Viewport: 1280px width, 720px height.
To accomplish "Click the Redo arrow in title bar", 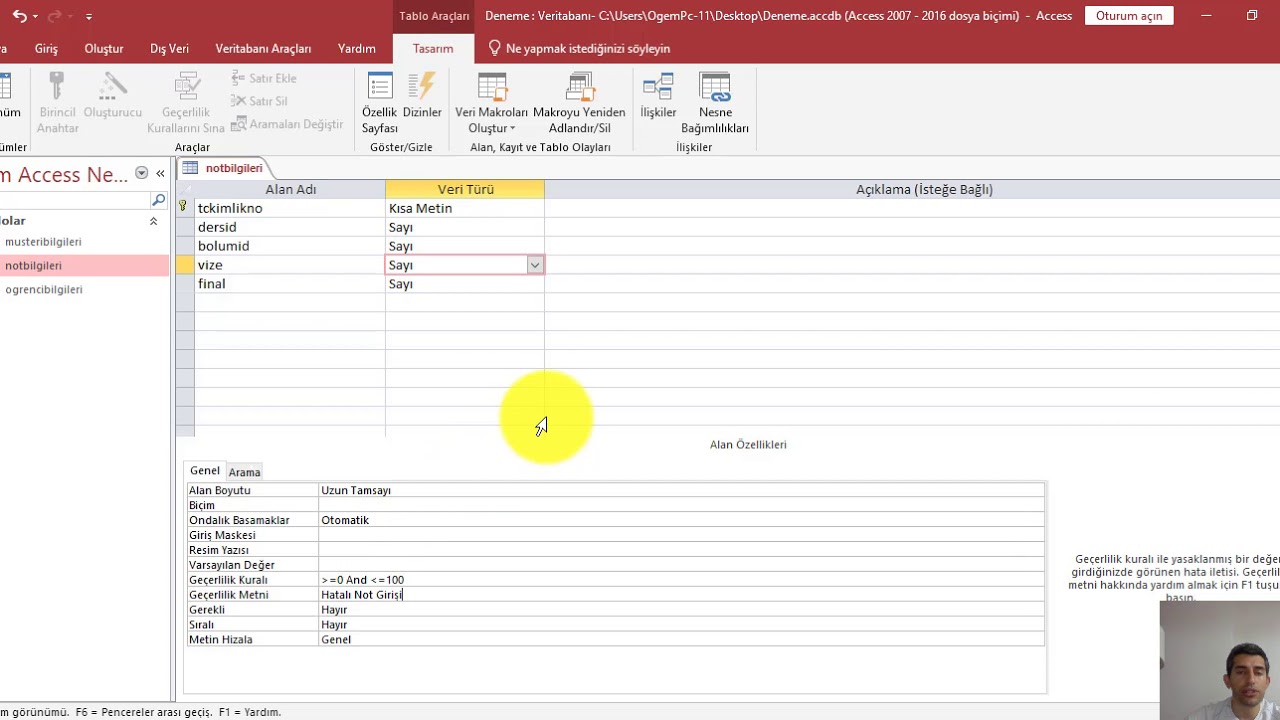I will click(54, 16).
